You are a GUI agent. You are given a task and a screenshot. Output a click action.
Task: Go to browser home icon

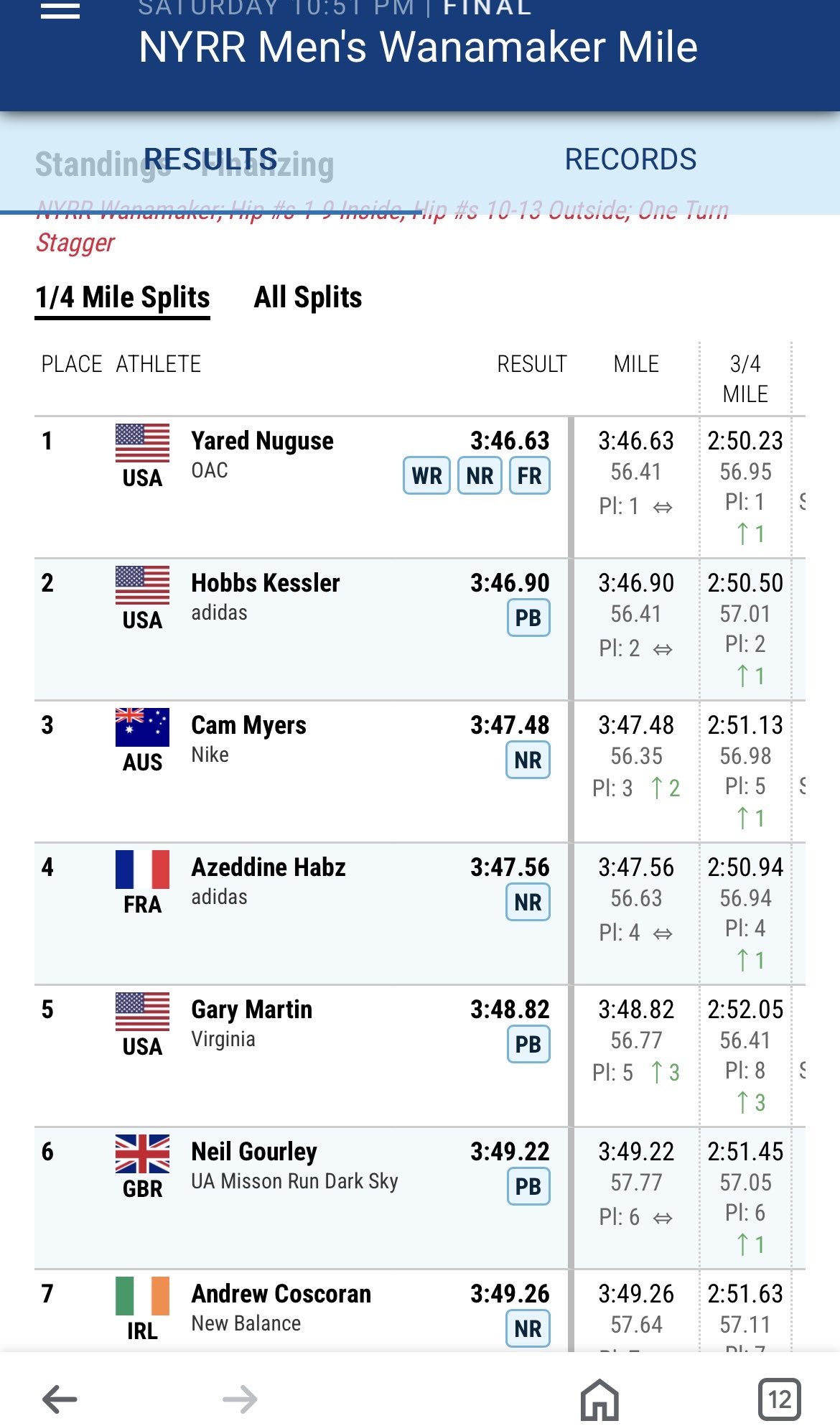coord(599,1399)
